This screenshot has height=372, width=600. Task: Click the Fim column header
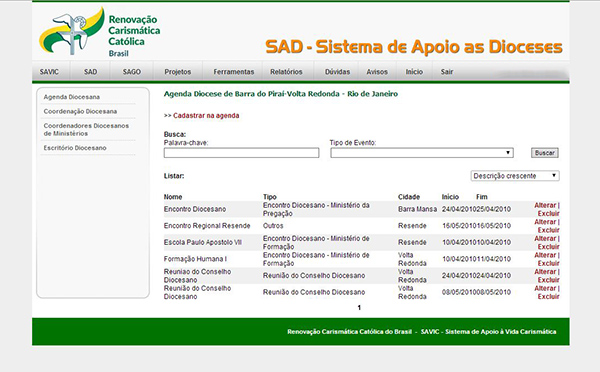[482, 197]
